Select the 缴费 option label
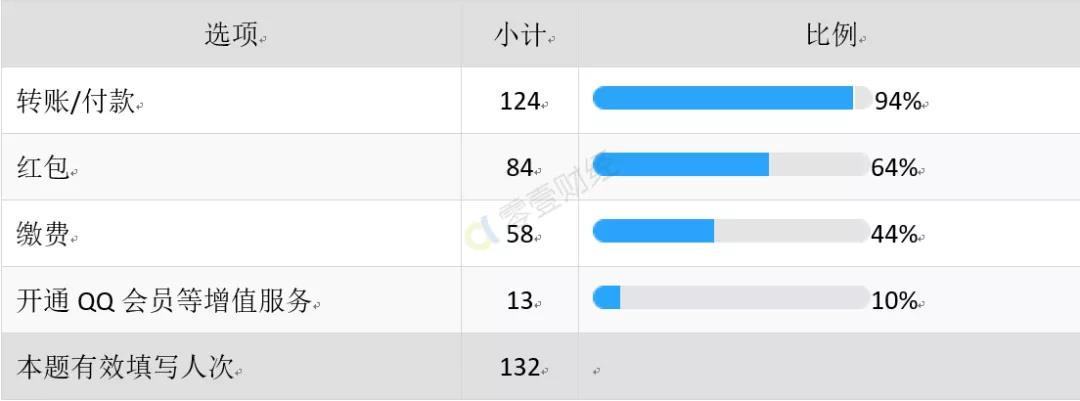The image size is (1080, 401). [x=43, y=234]
